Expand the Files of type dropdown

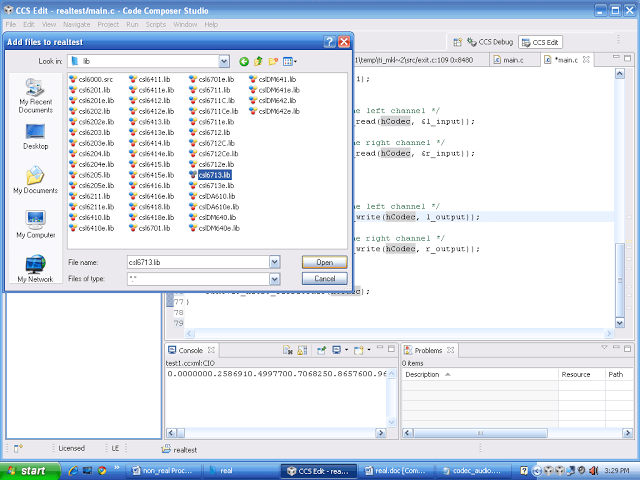point(275,279)
